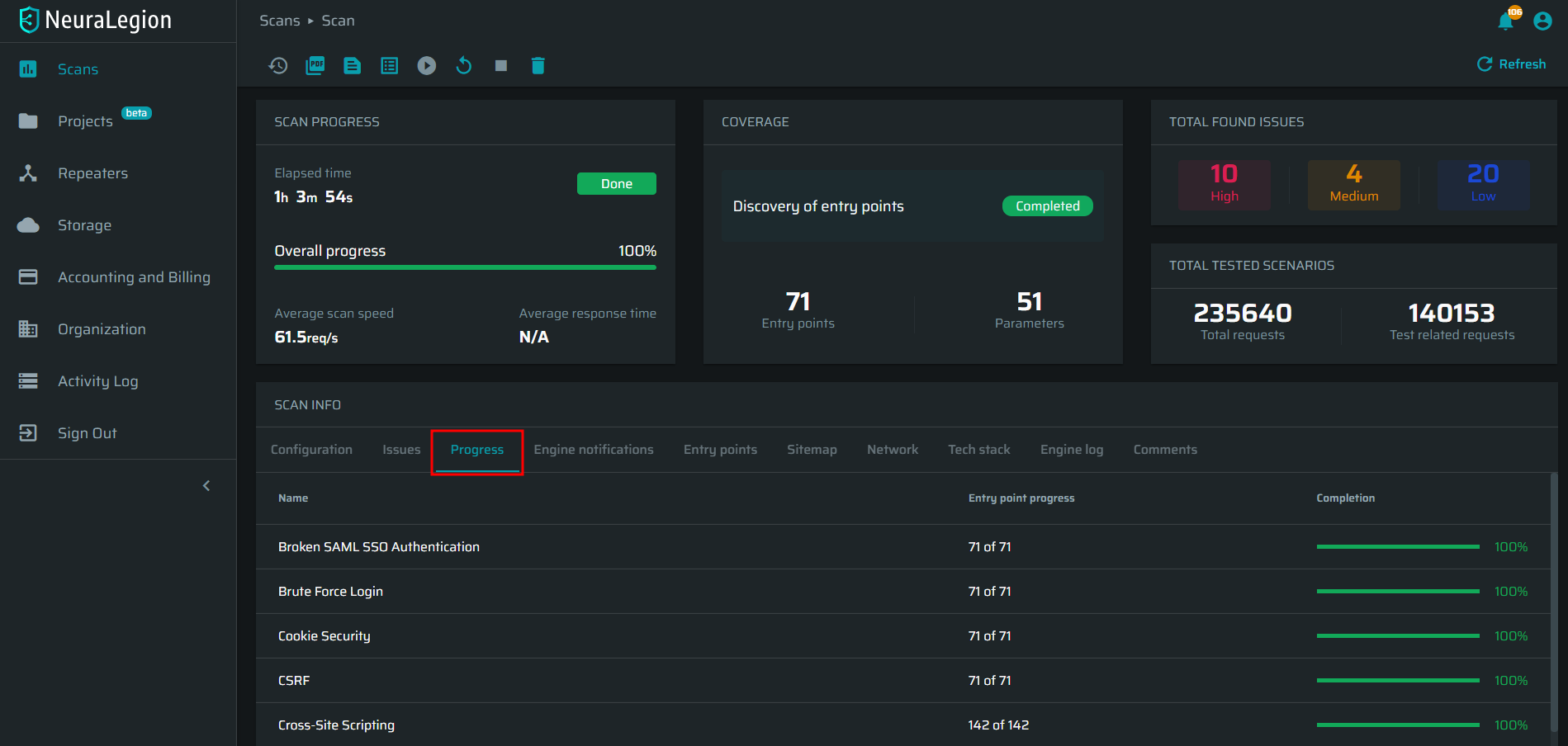Click the scan info vertical scrollbar
The height and width of the screenshot is (746, 1568).
[1554, 602]
